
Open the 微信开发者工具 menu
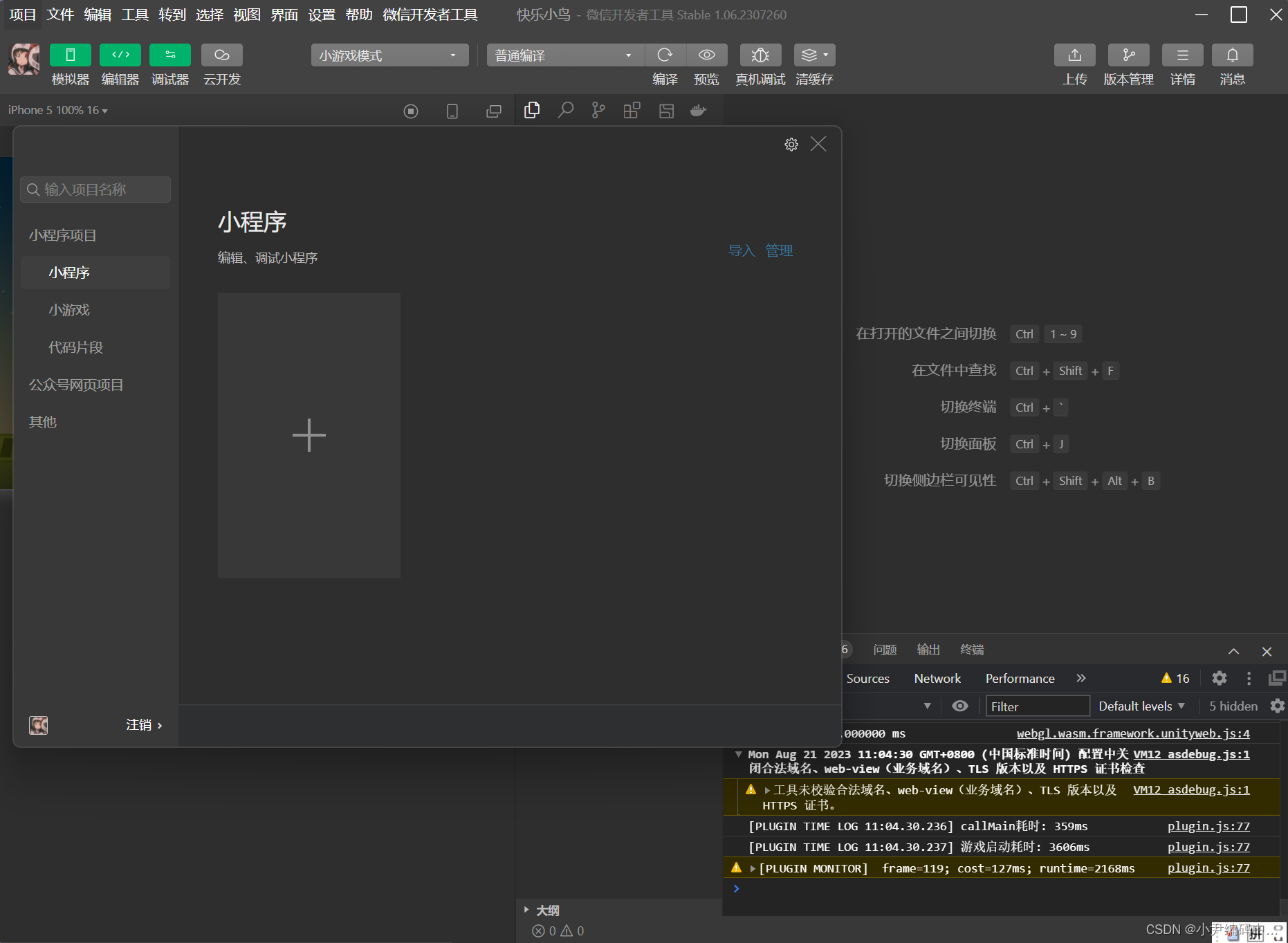[430, 15]
